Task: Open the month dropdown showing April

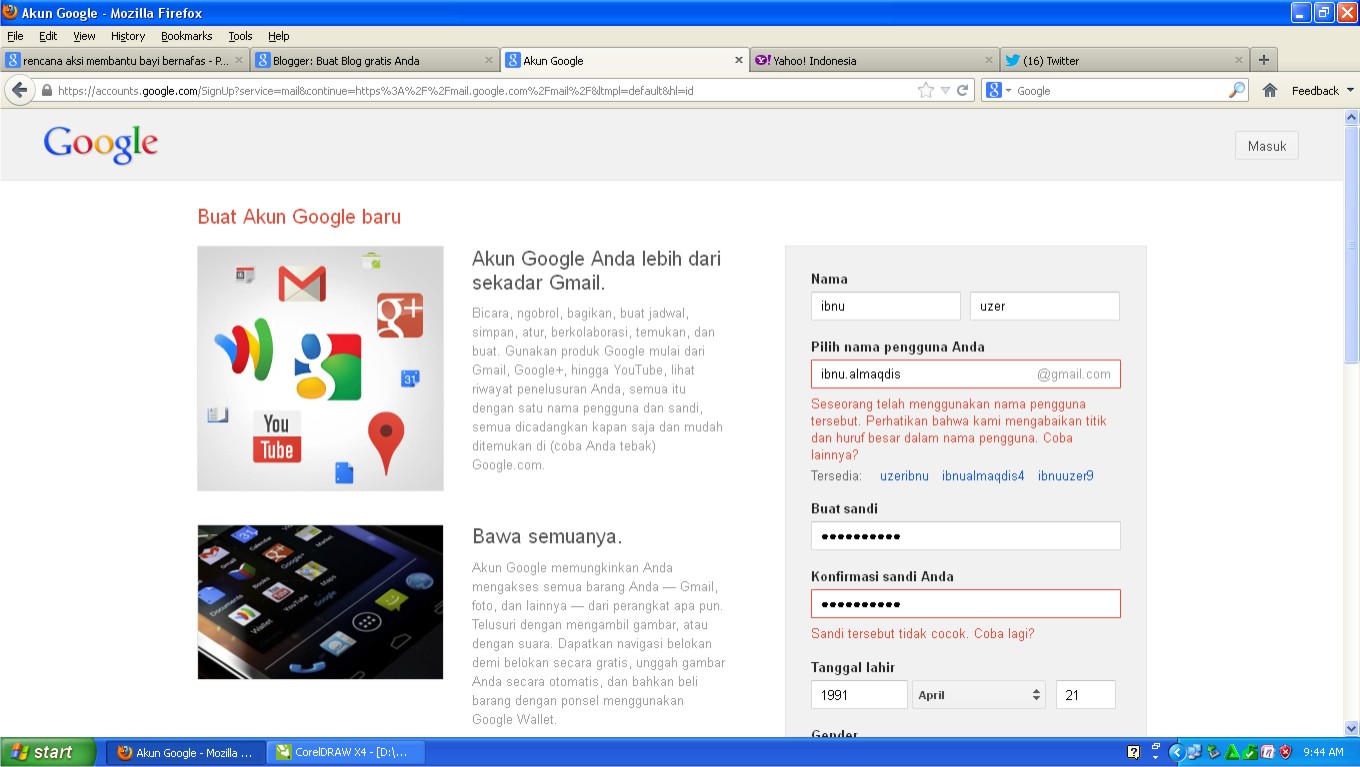Action: [x=979, y=695]
